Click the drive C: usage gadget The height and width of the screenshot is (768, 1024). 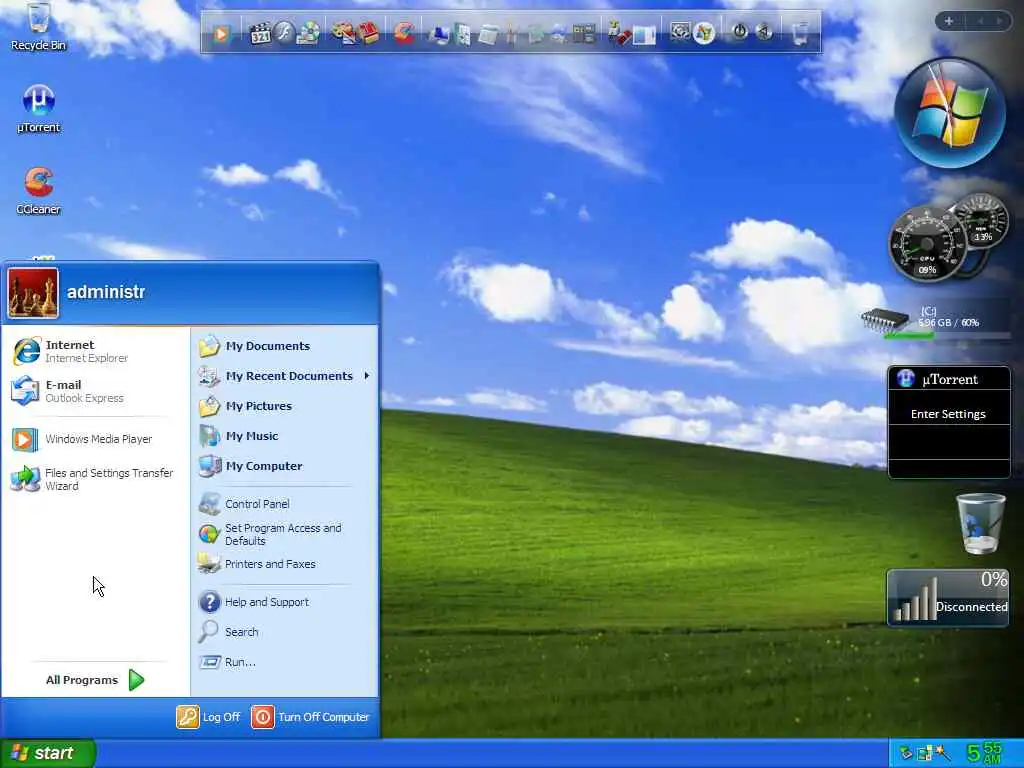pyautogui.click(x=936, y=321)
